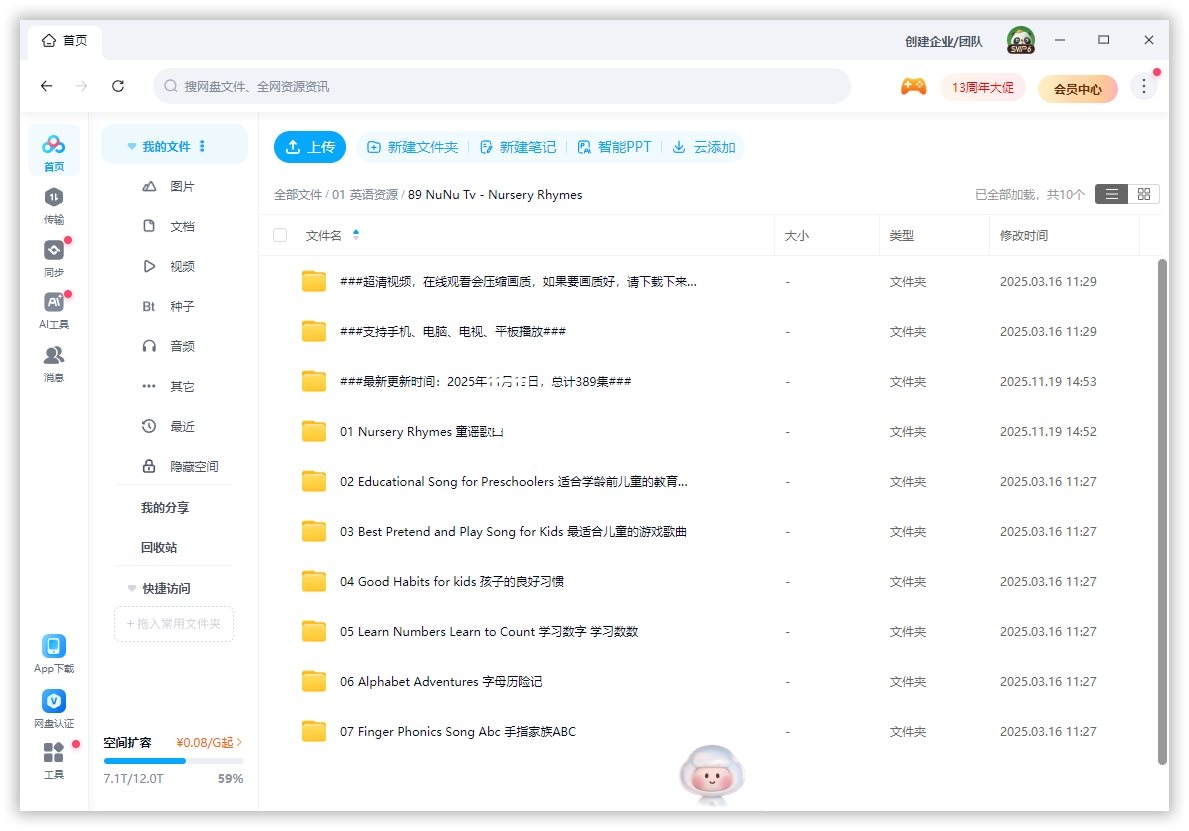Open AI工具 from the left sidebar

(x=53, y=310)
